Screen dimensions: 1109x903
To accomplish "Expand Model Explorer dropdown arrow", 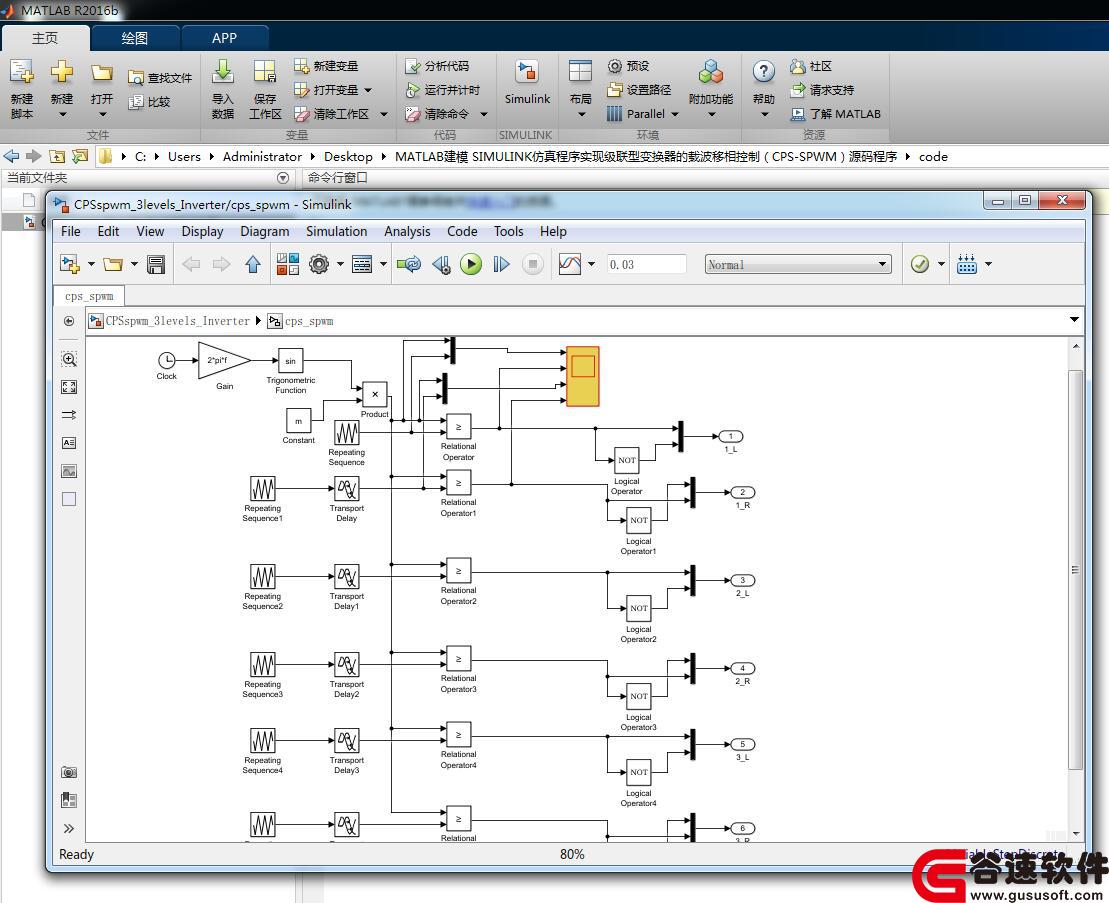I will (x=383, y=264).
